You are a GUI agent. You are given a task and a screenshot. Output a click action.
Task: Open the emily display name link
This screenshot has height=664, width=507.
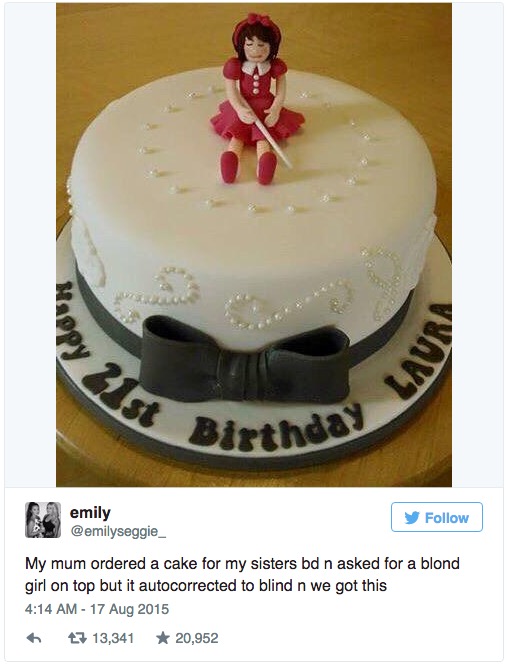[x=90, y=512]
